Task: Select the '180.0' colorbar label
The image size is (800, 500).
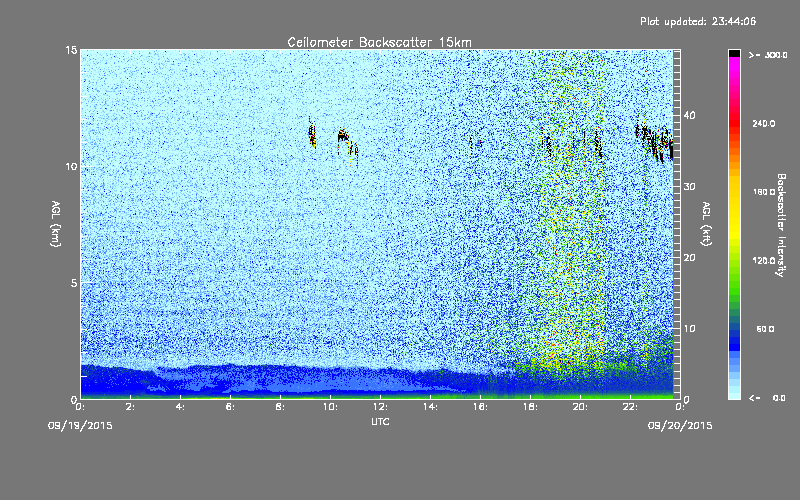Action: [x=764, y=192]
